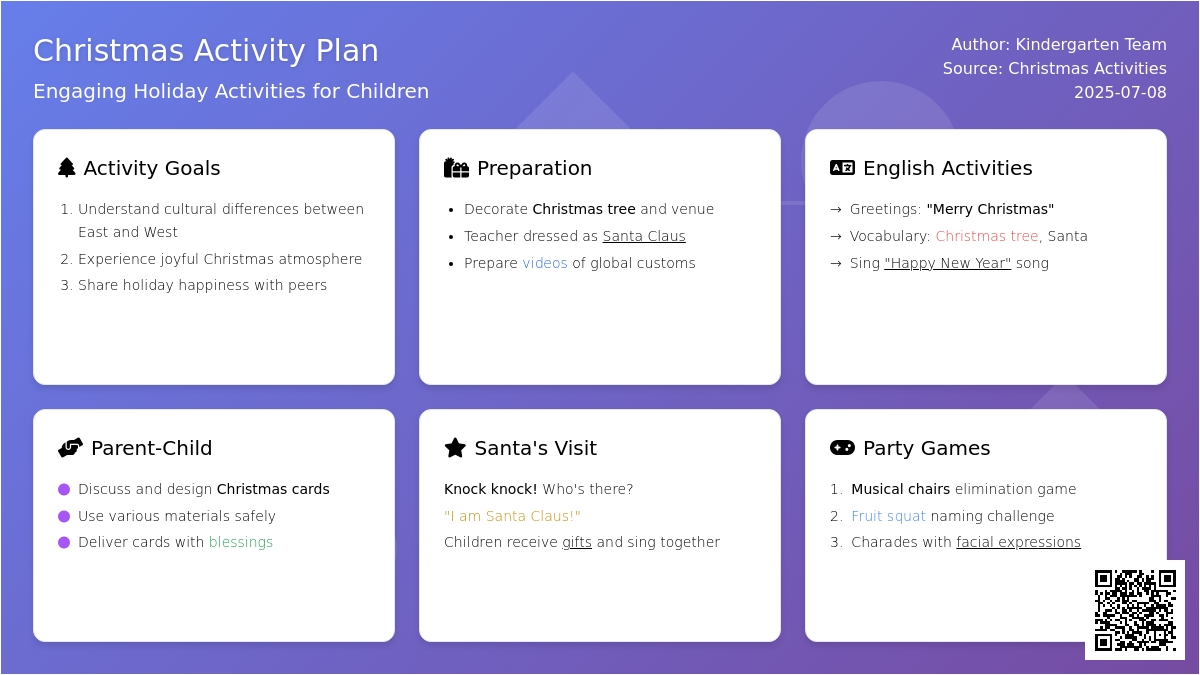The width and height of the screenshot is (1200, 675).
Task: Click the QR code image
Action: tap(1135, 610)
